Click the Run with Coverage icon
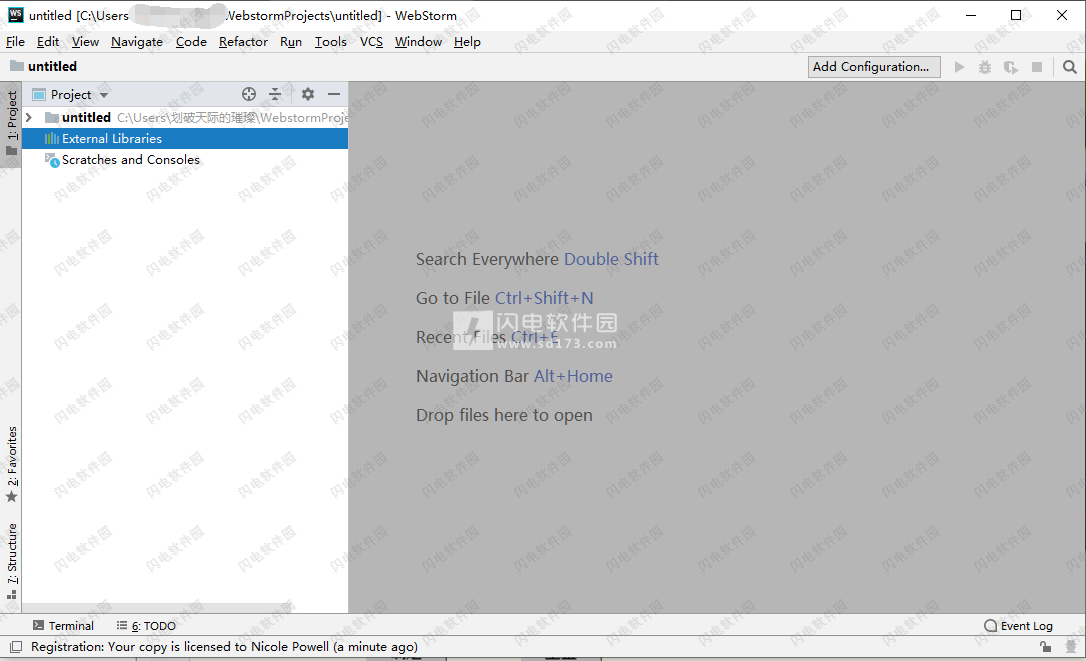 [1011, 67]
